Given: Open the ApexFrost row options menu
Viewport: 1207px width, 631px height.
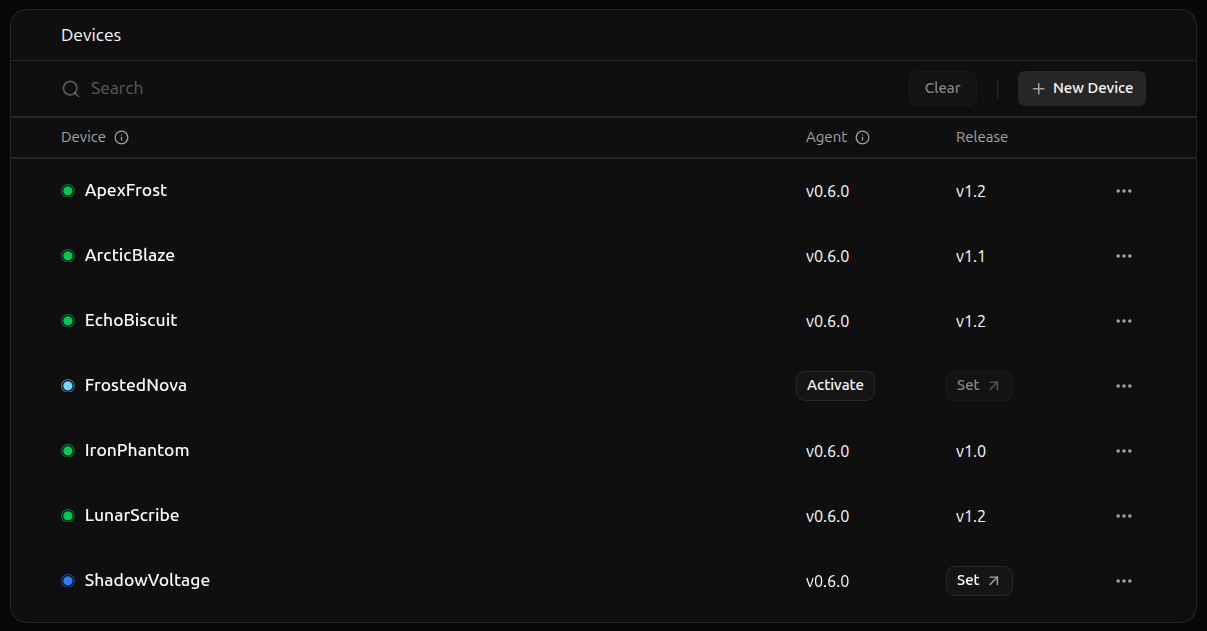Looking at the screenshot, I should pos(1124,191).
